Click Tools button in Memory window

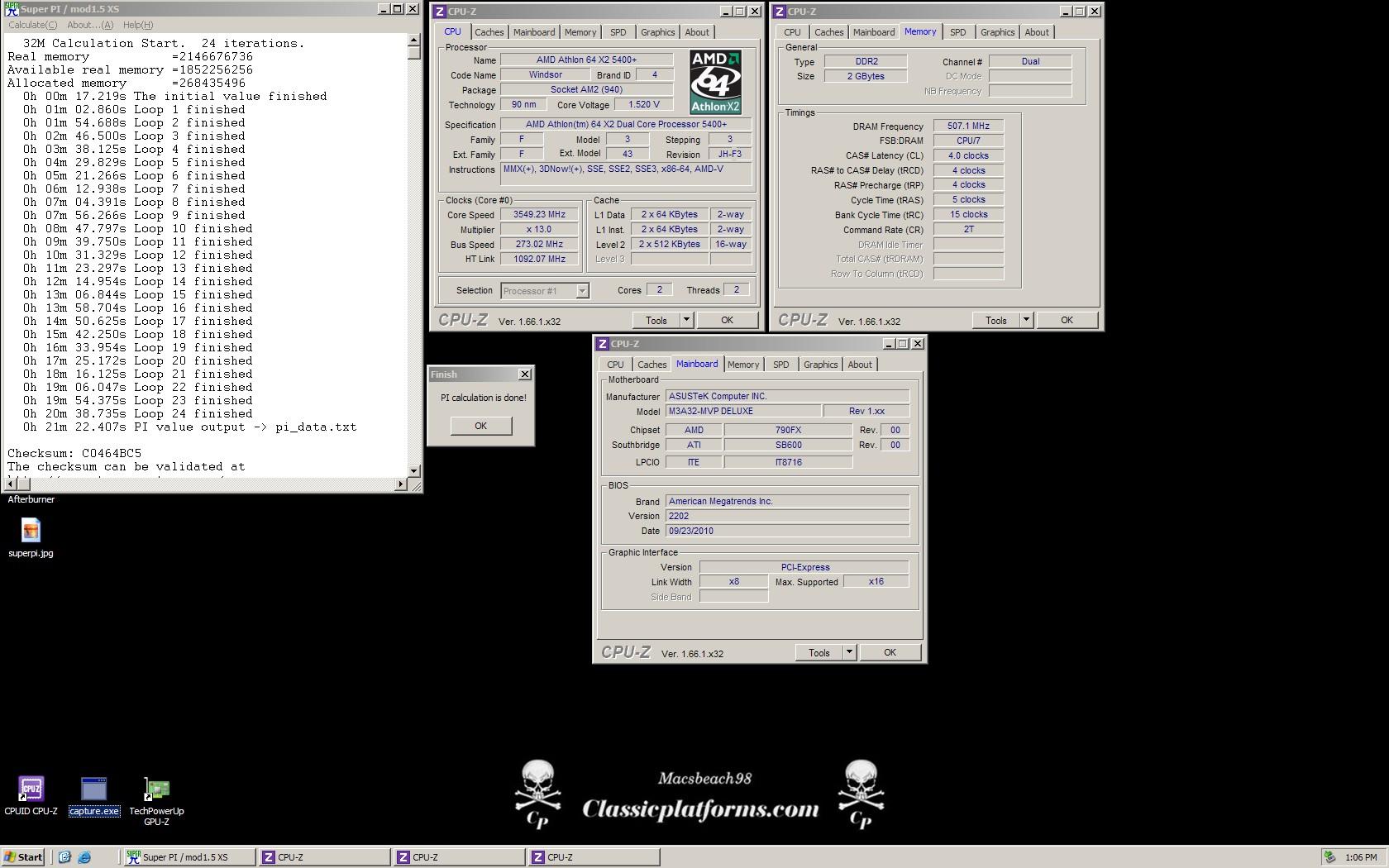996,320
